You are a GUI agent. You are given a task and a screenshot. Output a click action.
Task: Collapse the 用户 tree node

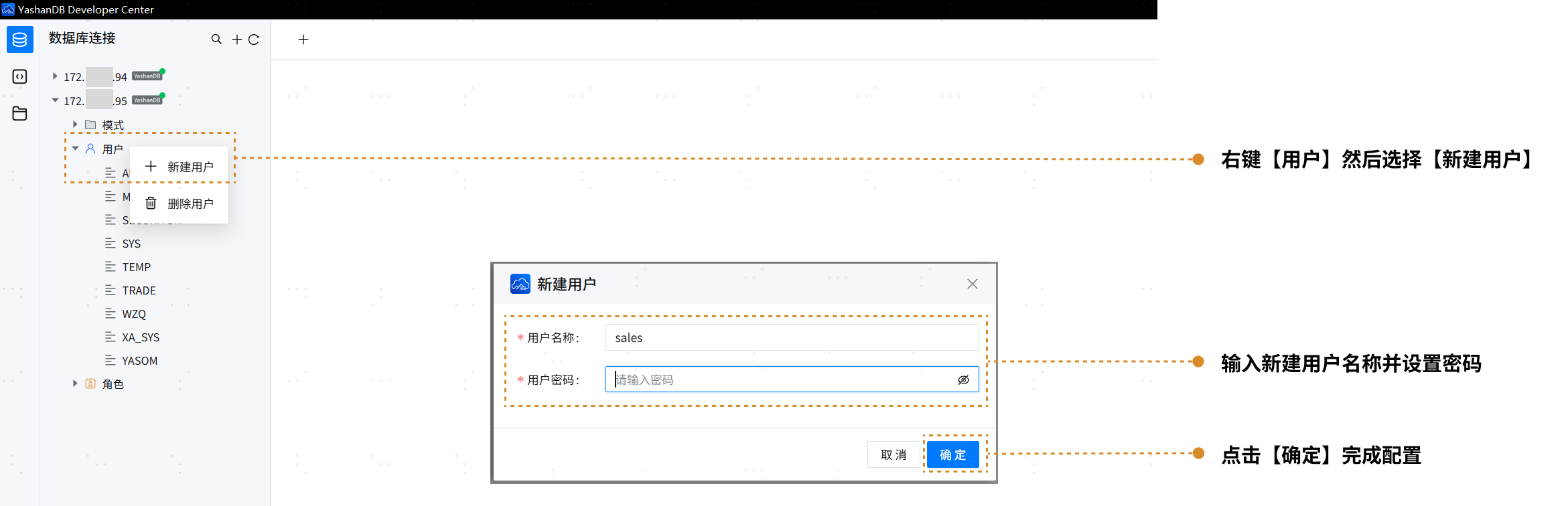pos(75,149)
